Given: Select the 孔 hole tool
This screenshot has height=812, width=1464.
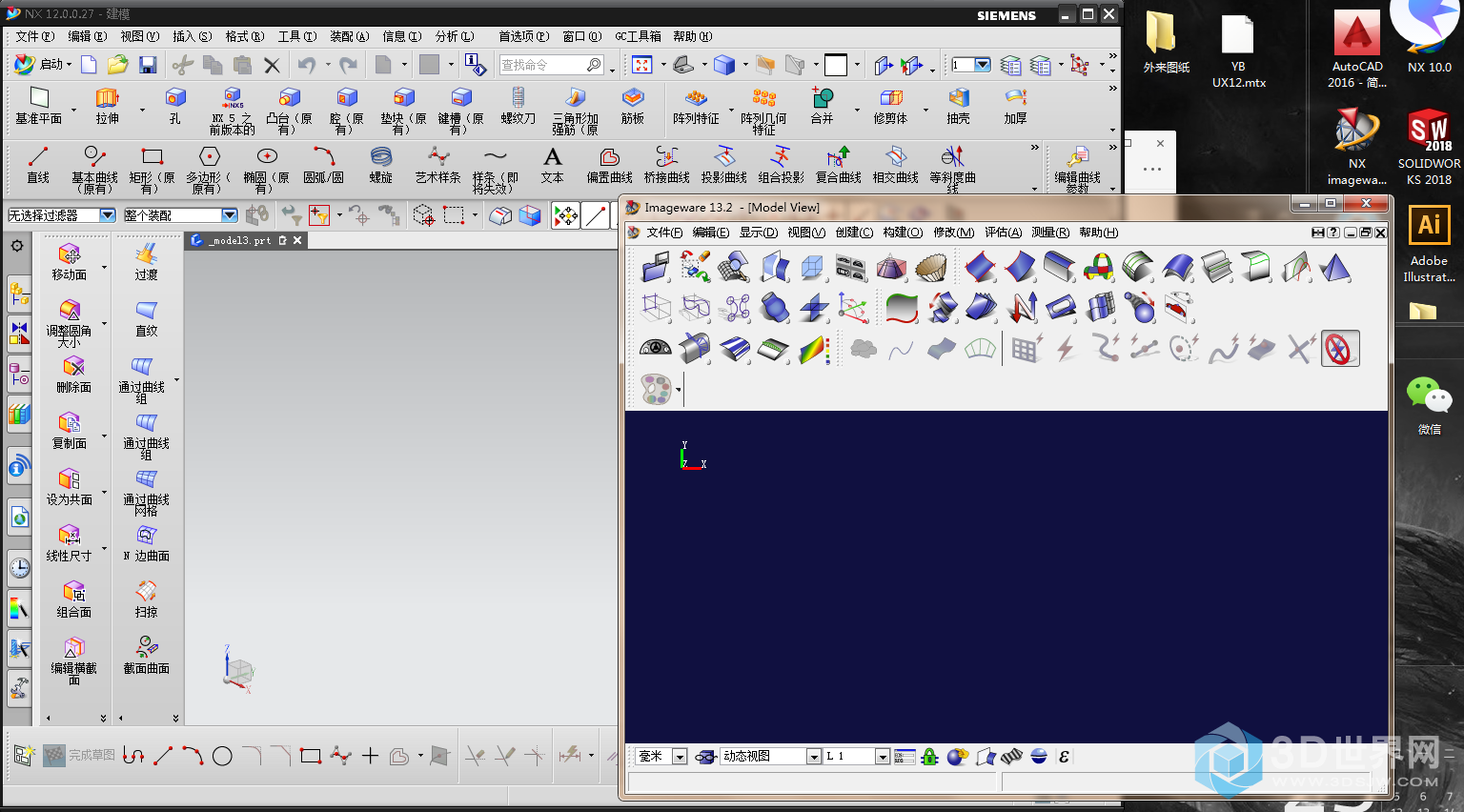Looking at the screenshot, I should [x=174, y=105].
